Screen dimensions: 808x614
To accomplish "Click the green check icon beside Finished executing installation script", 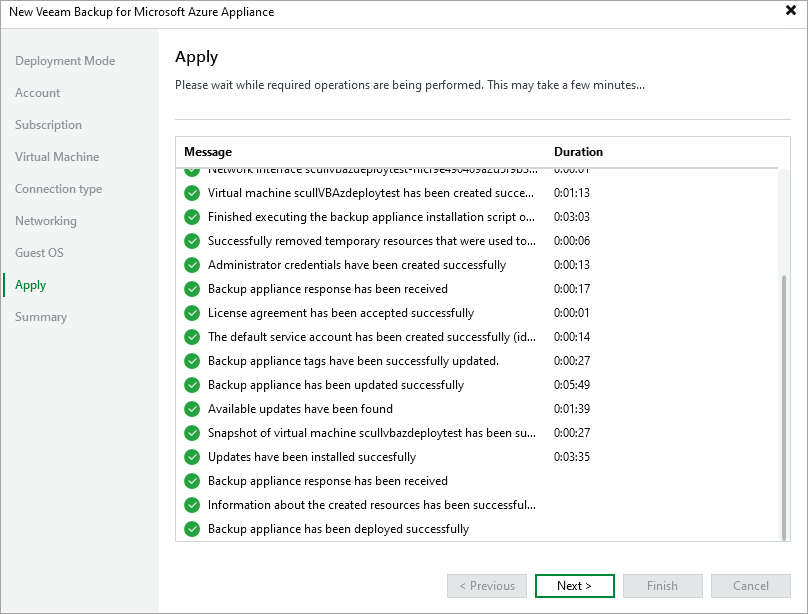I will [x=192, y=217].
